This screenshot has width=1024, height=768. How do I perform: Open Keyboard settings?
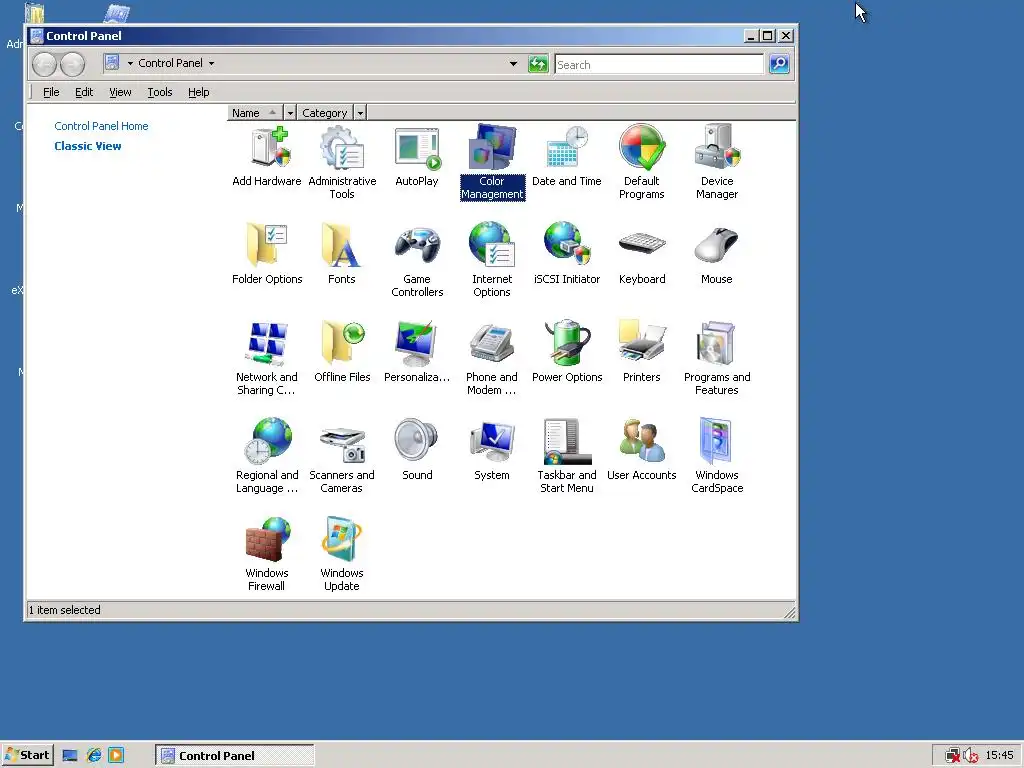[x=641, y=255]
